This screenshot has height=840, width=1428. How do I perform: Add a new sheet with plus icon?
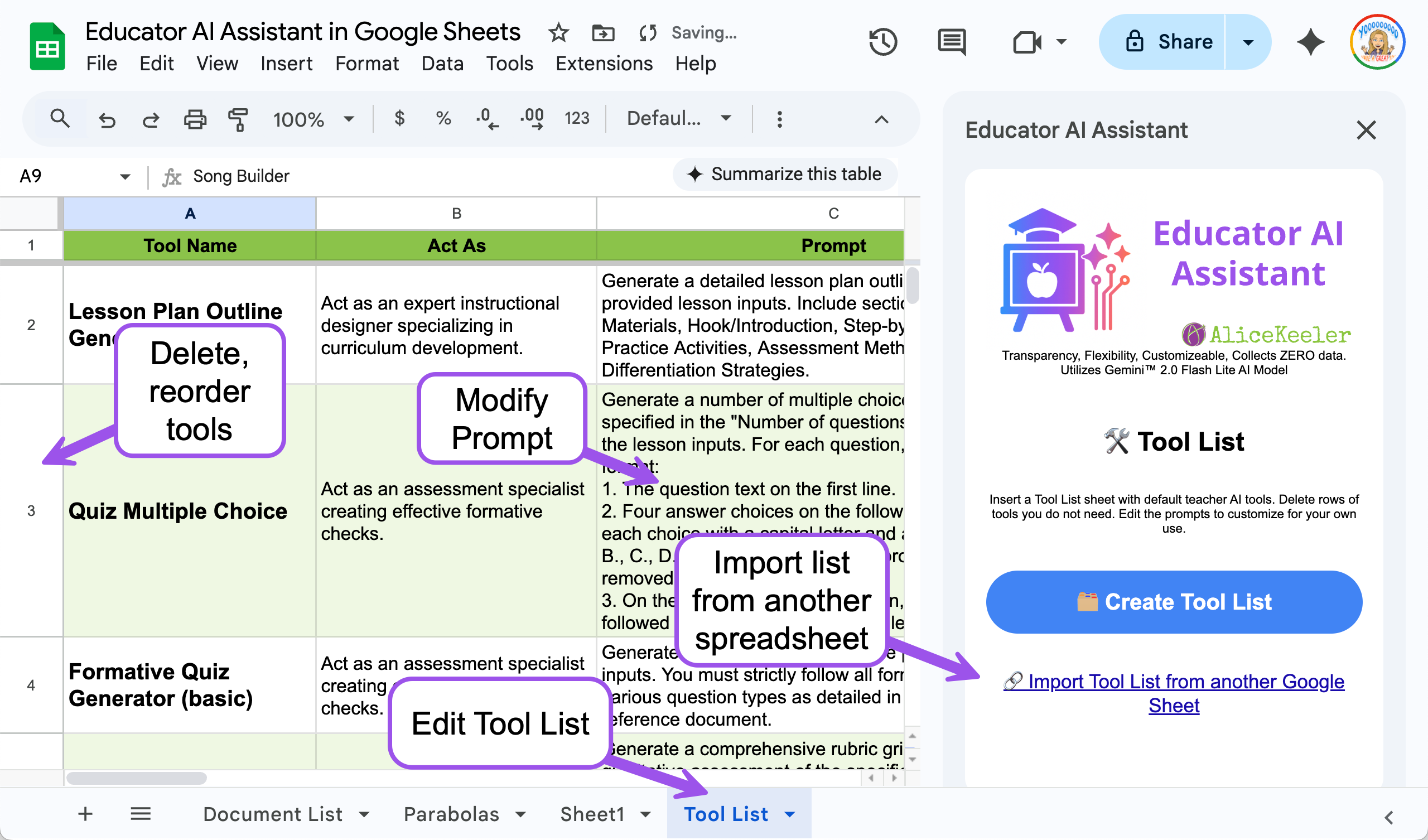85,814
